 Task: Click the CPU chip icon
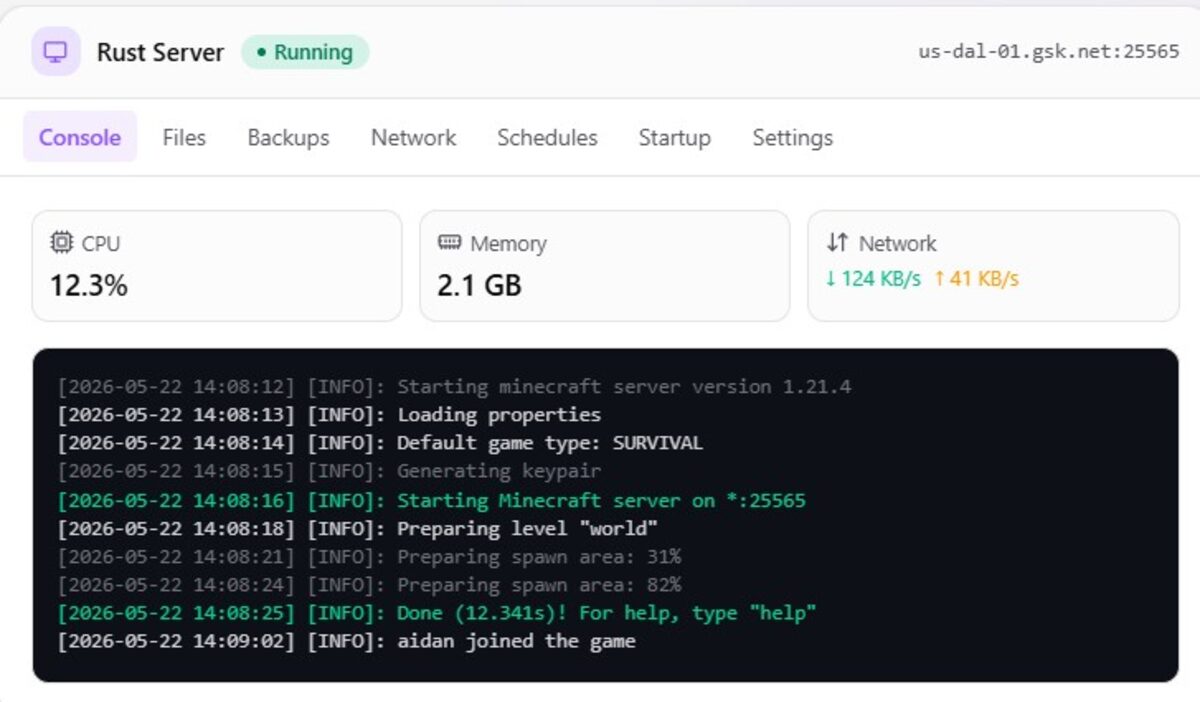click(x=61, y=242)
